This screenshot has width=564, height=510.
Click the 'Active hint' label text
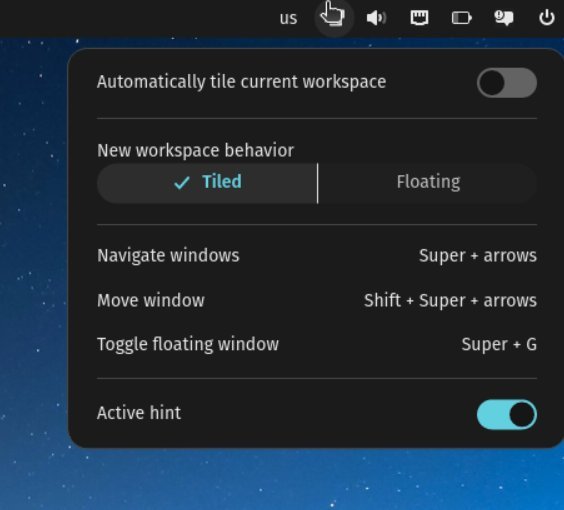(x=139, y=413)
